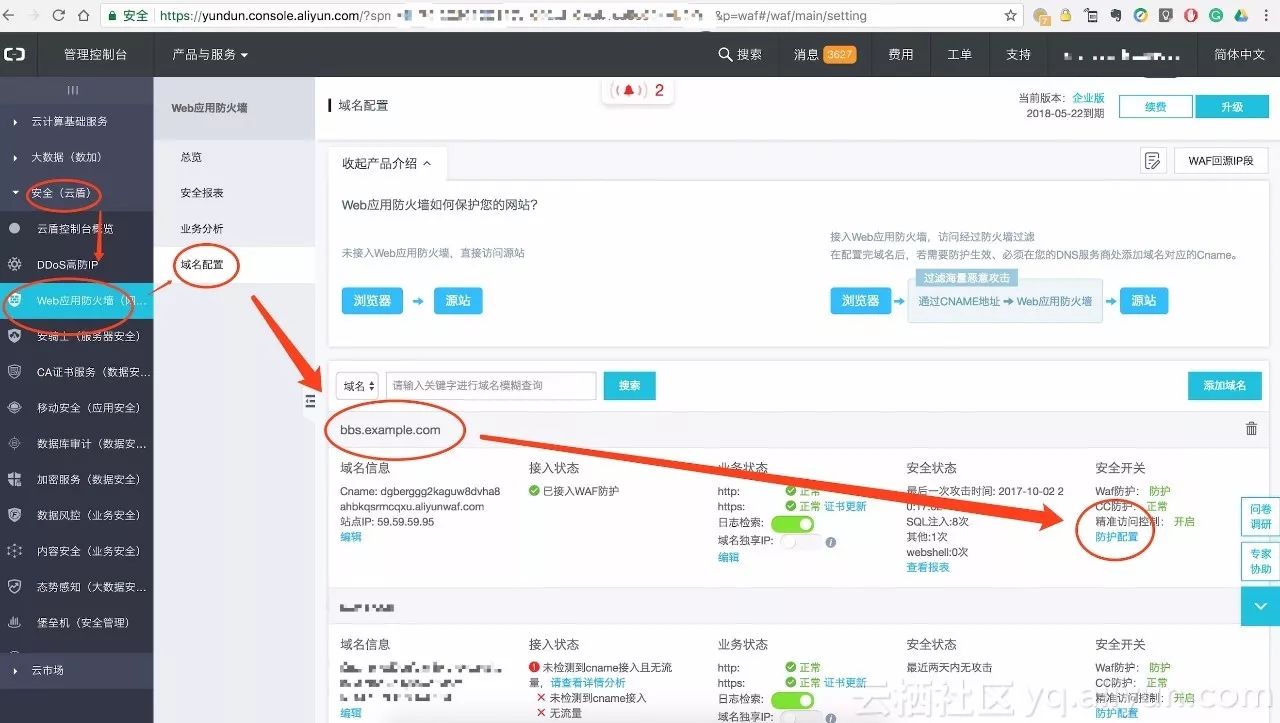Click the domain keyword search input field

click(491, 386)
